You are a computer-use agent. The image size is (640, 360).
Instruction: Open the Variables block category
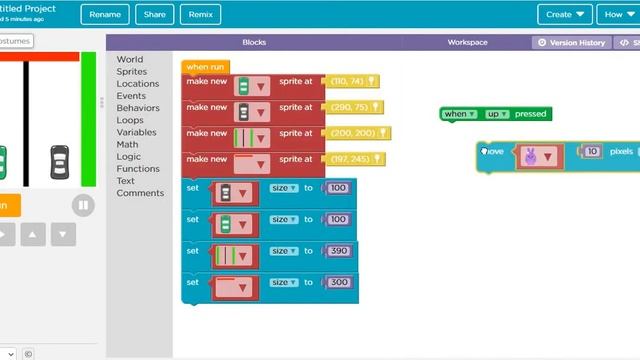136,133
